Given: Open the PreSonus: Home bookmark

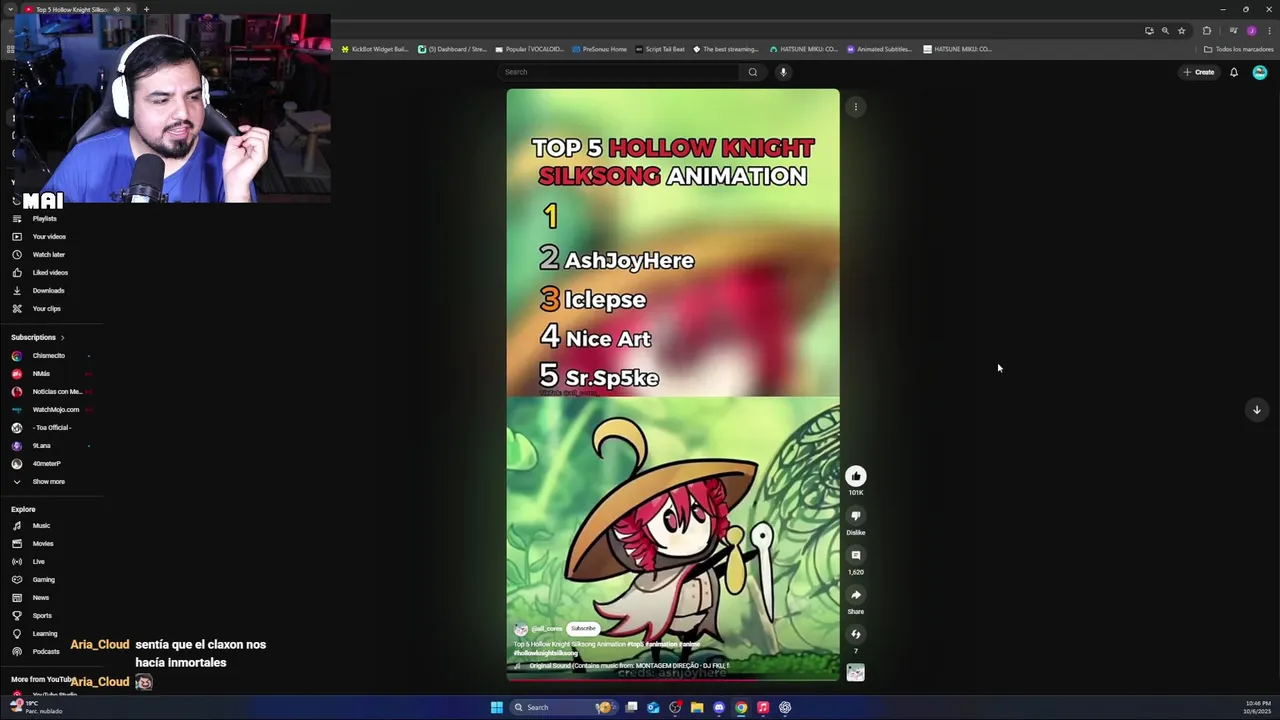Looking at the screenshot, I should [x=599, y=49].
